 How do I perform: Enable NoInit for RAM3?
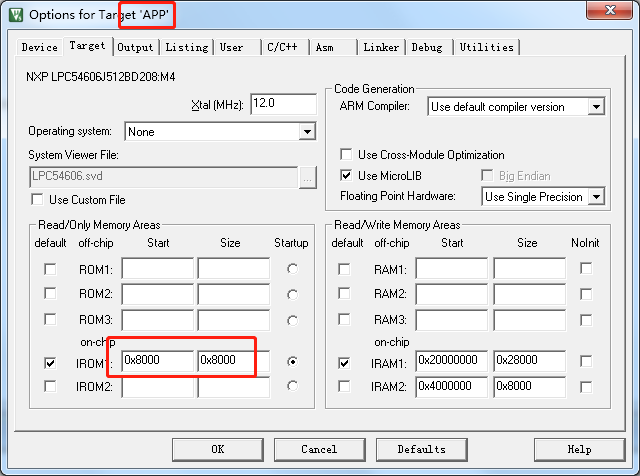(x=586, y=320)
